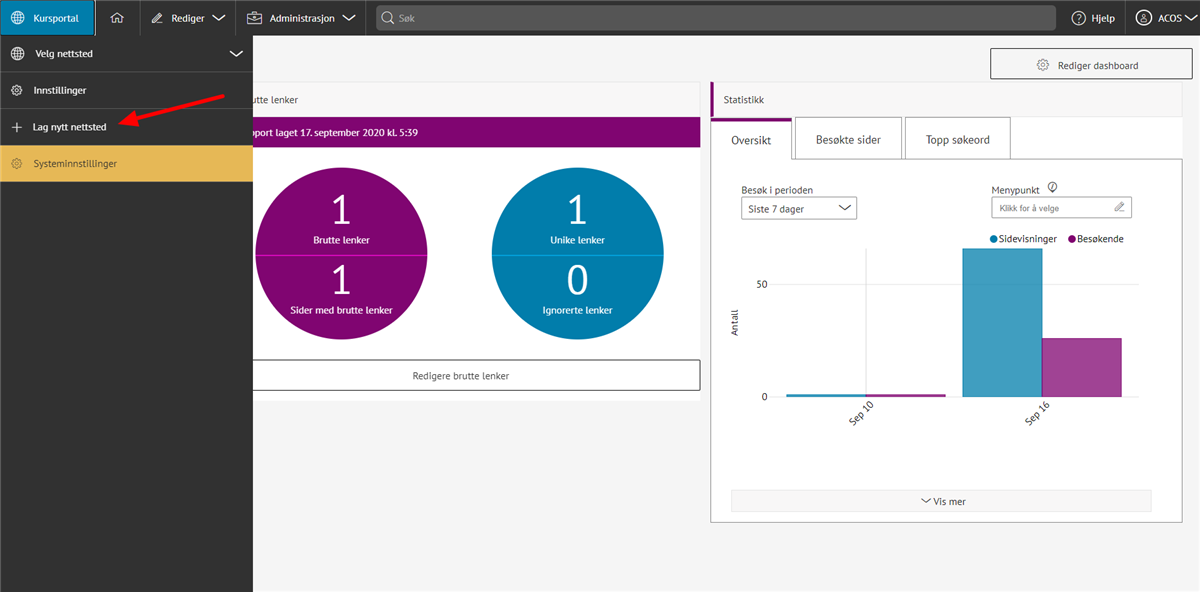1200x592 pixels.
Task: Expand statistics with Vis mer
Action: (941, 501)
